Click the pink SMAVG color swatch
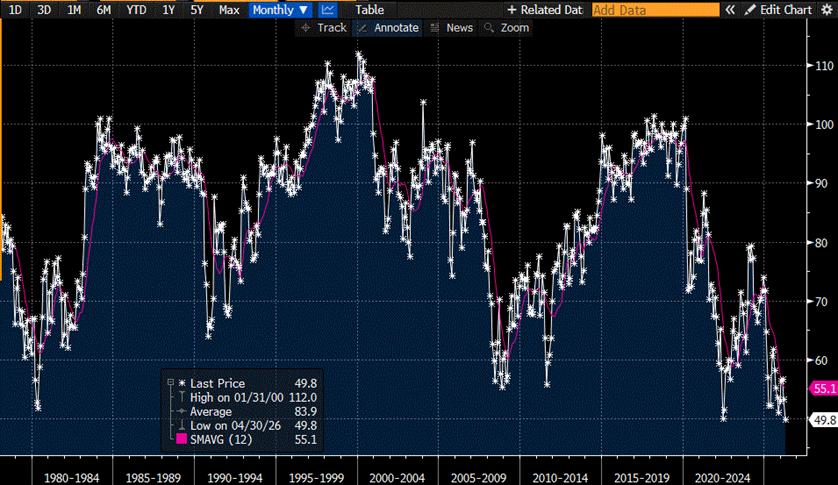This screenshot has width=838, height=485. click(x=181, y=438)
